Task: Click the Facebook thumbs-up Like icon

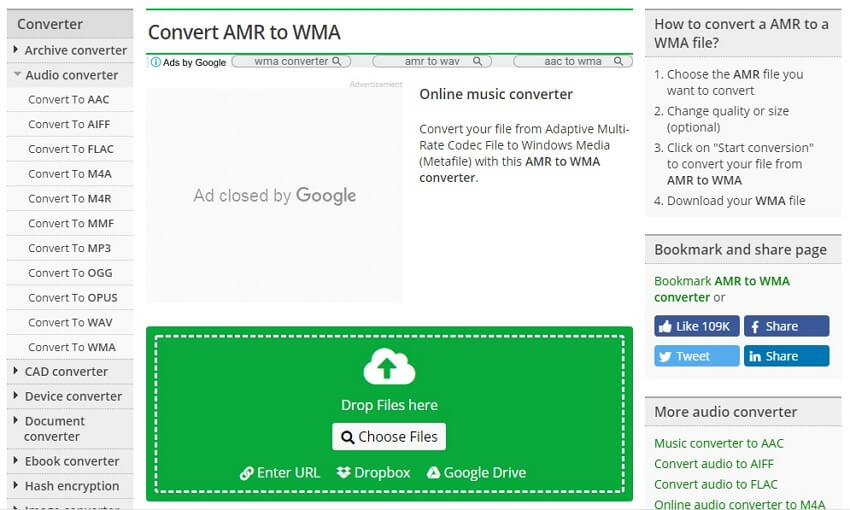Action: (665, 326)
